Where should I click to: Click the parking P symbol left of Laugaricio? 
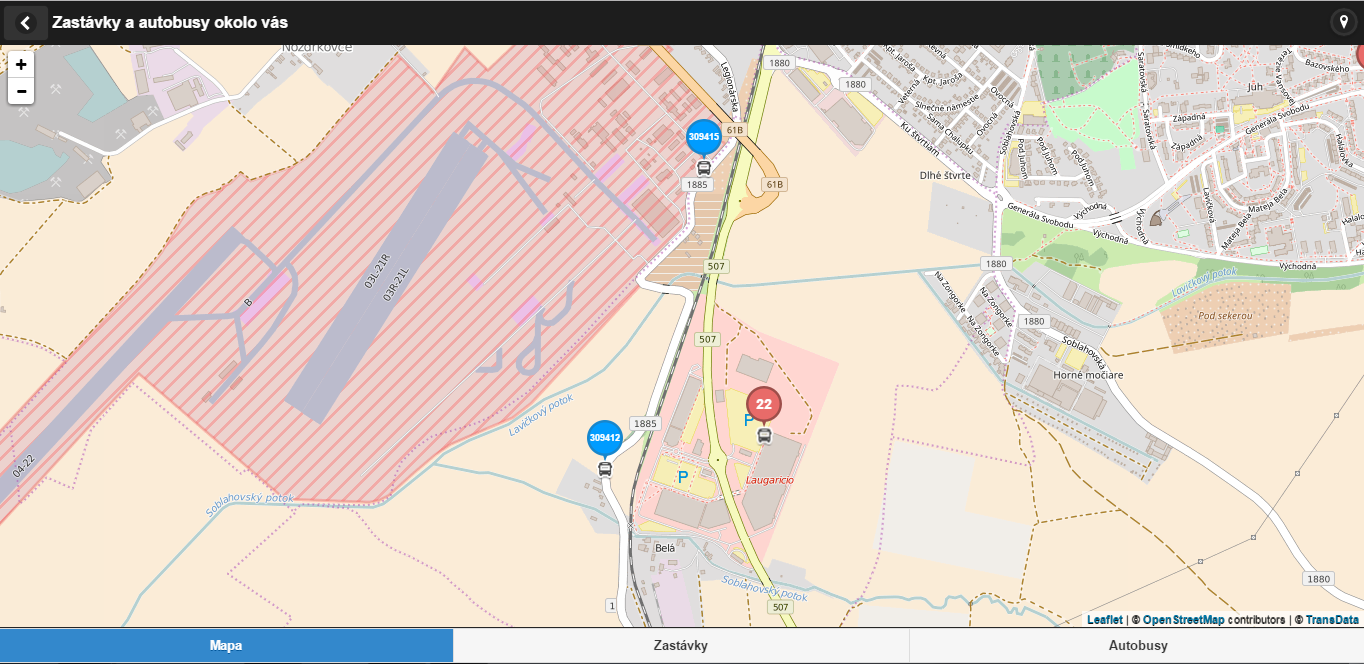[x=683, y=478]
